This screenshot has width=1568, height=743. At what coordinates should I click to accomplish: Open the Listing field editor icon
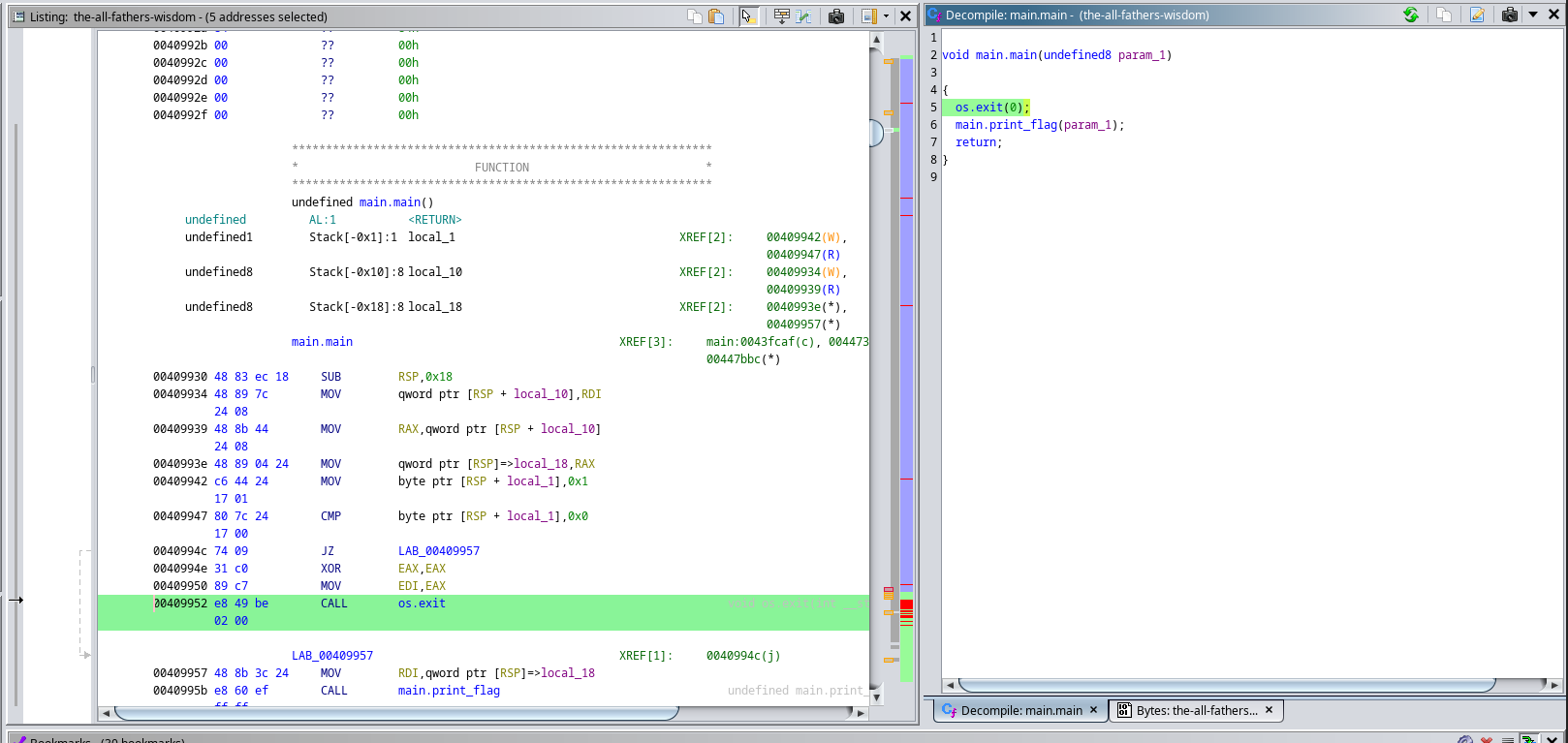point(781,15)
